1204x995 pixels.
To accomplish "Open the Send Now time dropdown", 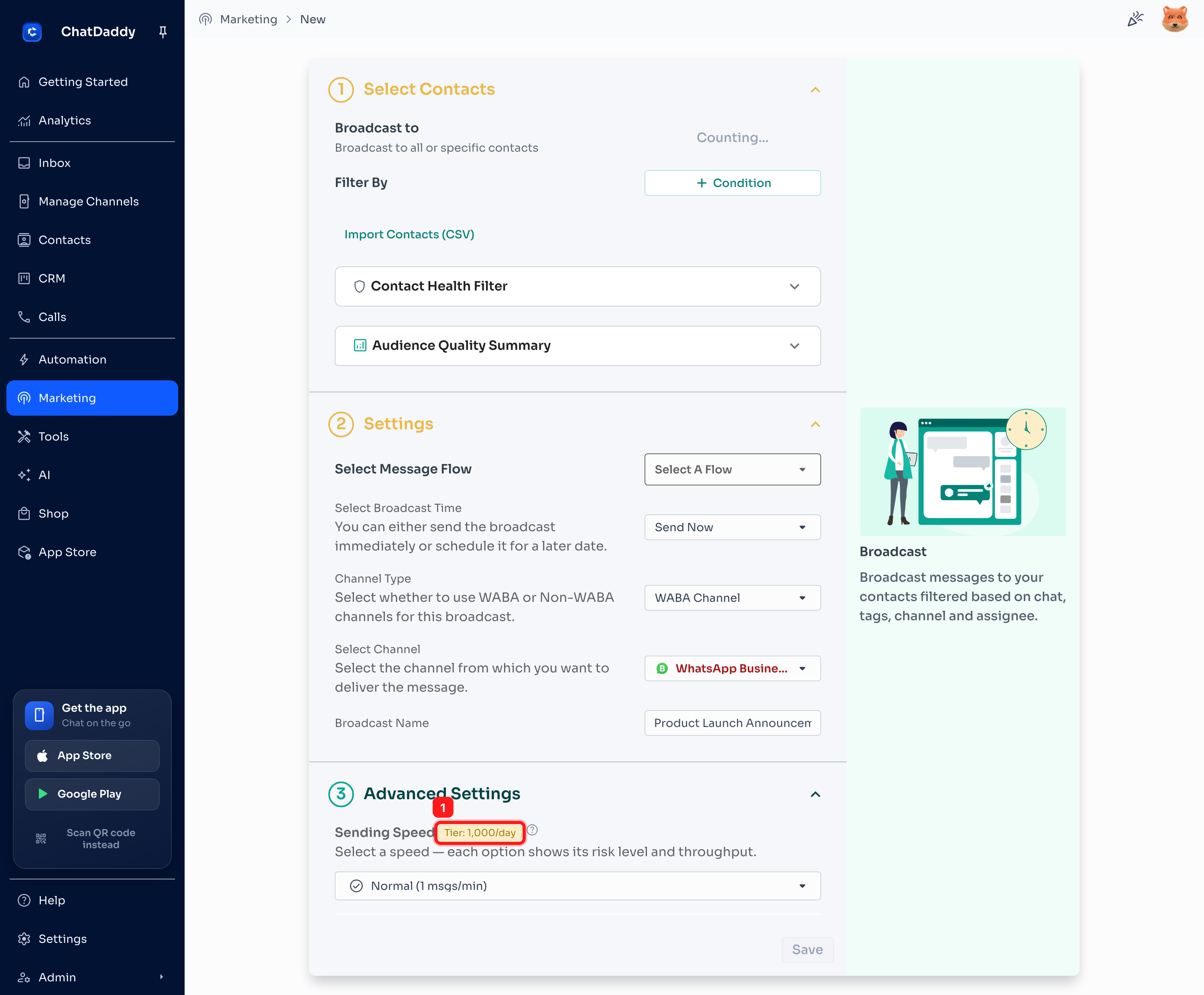I will coord(732,527).
